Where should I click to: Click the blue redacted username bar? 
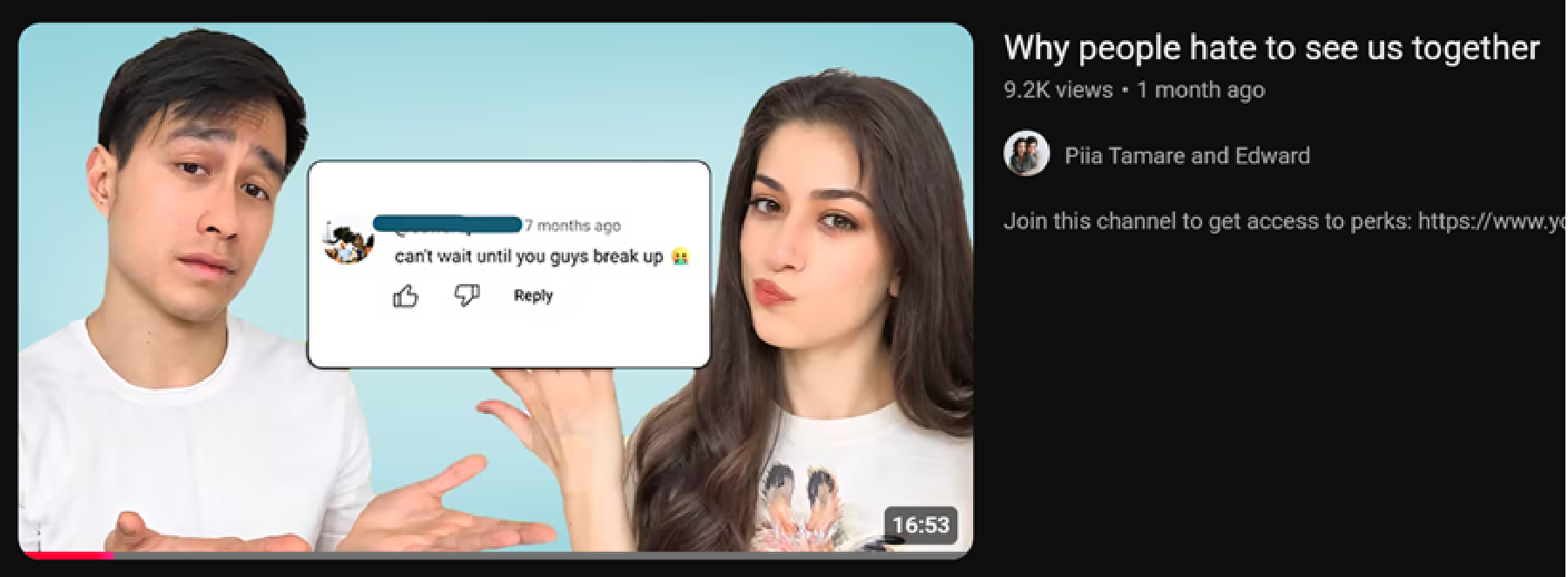[x=447, y=224]
